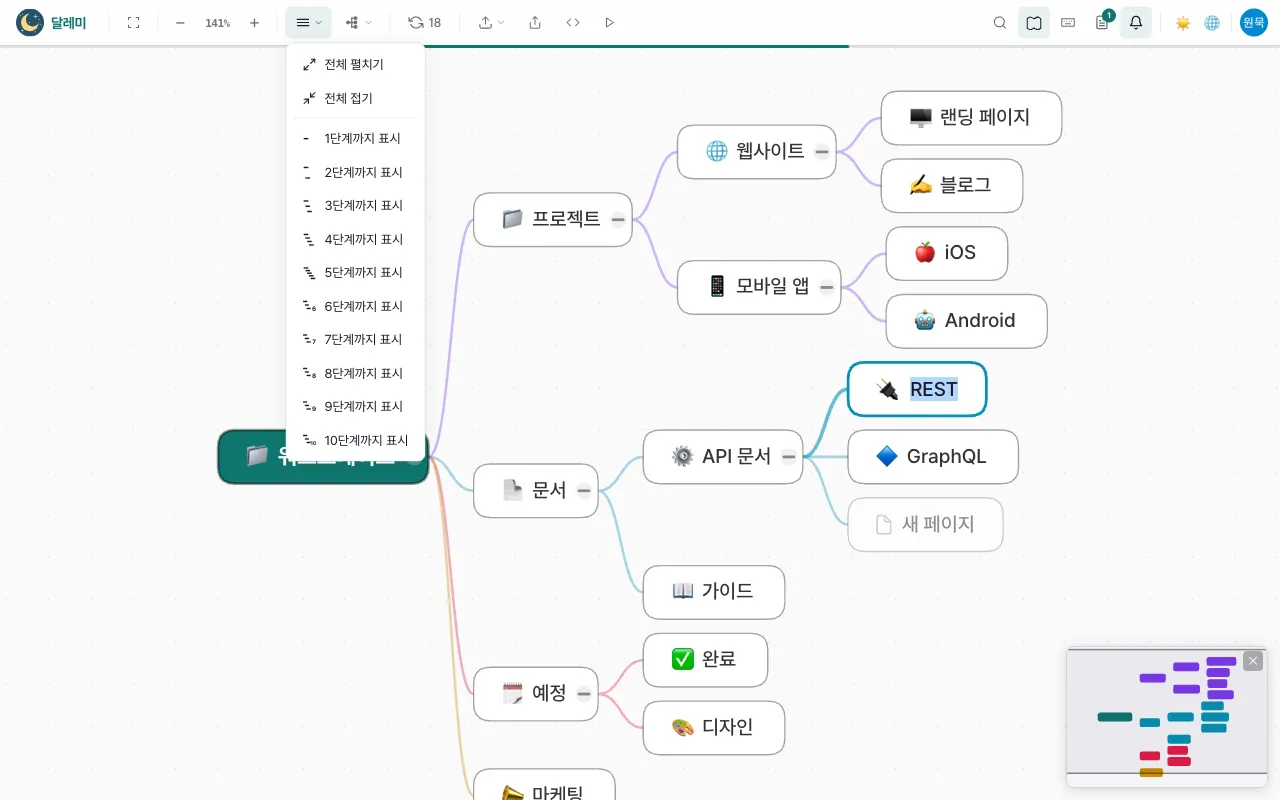Click the fullscreen icon in the toolbar
1280x800 pixels.
[133, 22]
